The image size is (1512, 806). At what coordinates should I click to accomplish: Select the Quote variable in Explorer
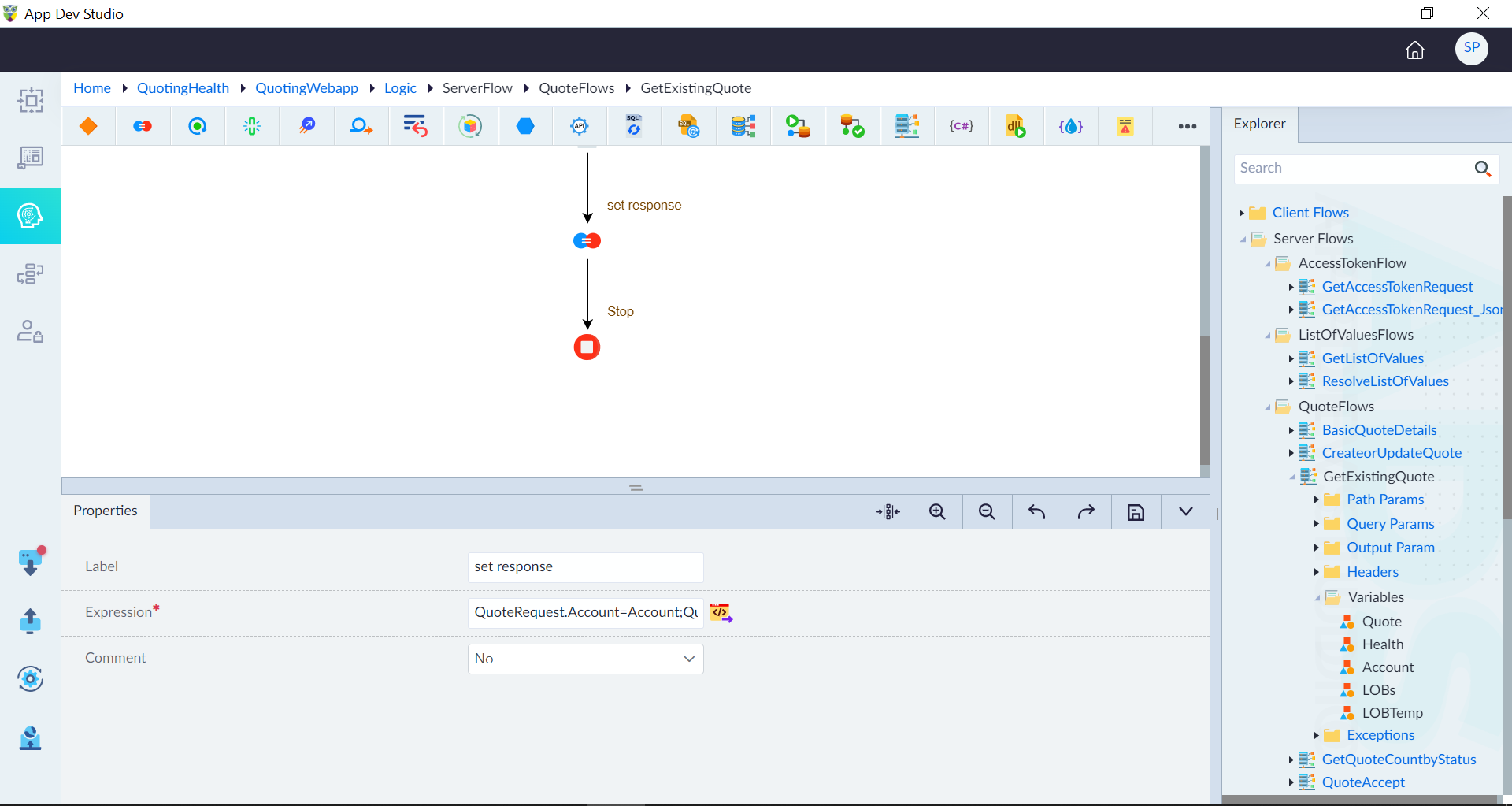pyautogui.click(x=1381, y=622)
